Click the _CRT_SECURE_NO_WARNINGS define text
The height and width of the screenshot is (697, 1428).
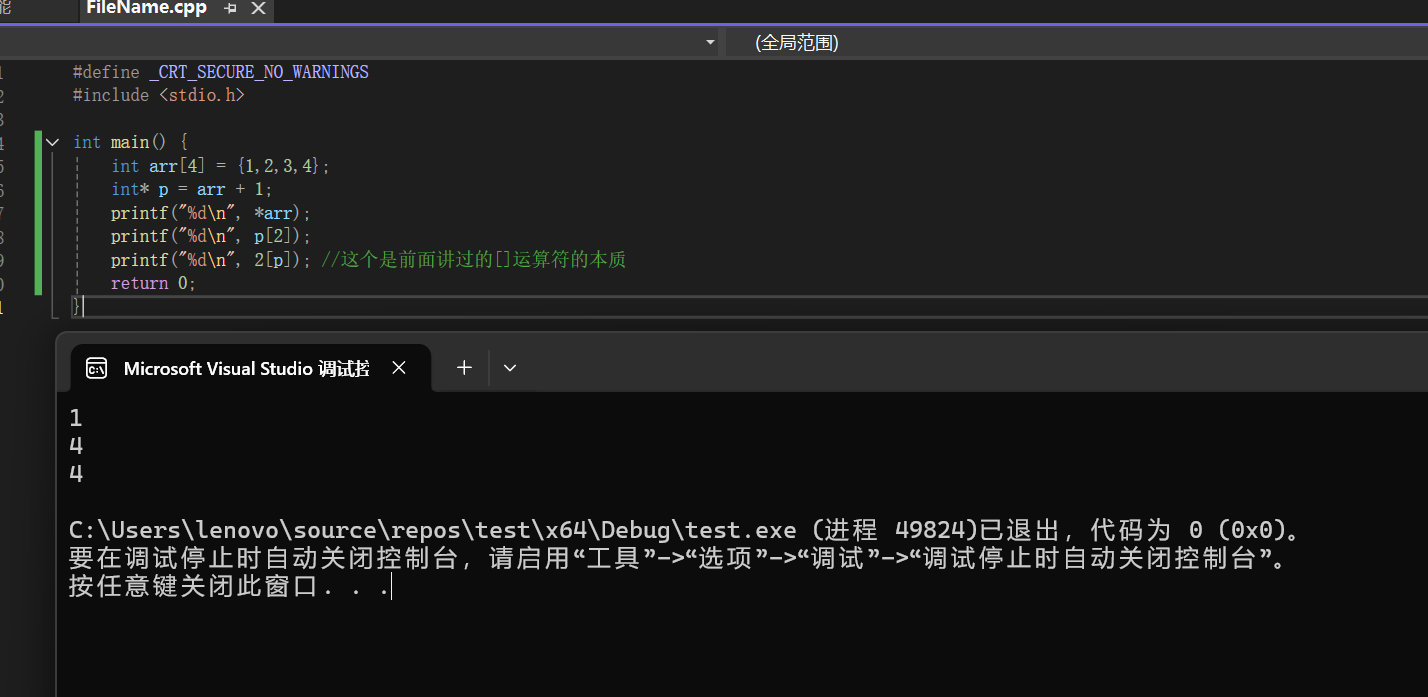(x=258, y=71)
